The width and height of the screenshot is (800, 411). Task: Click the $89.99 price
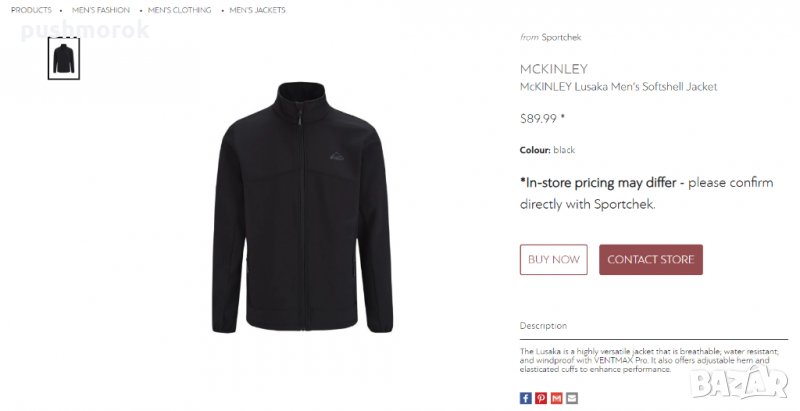538,119
